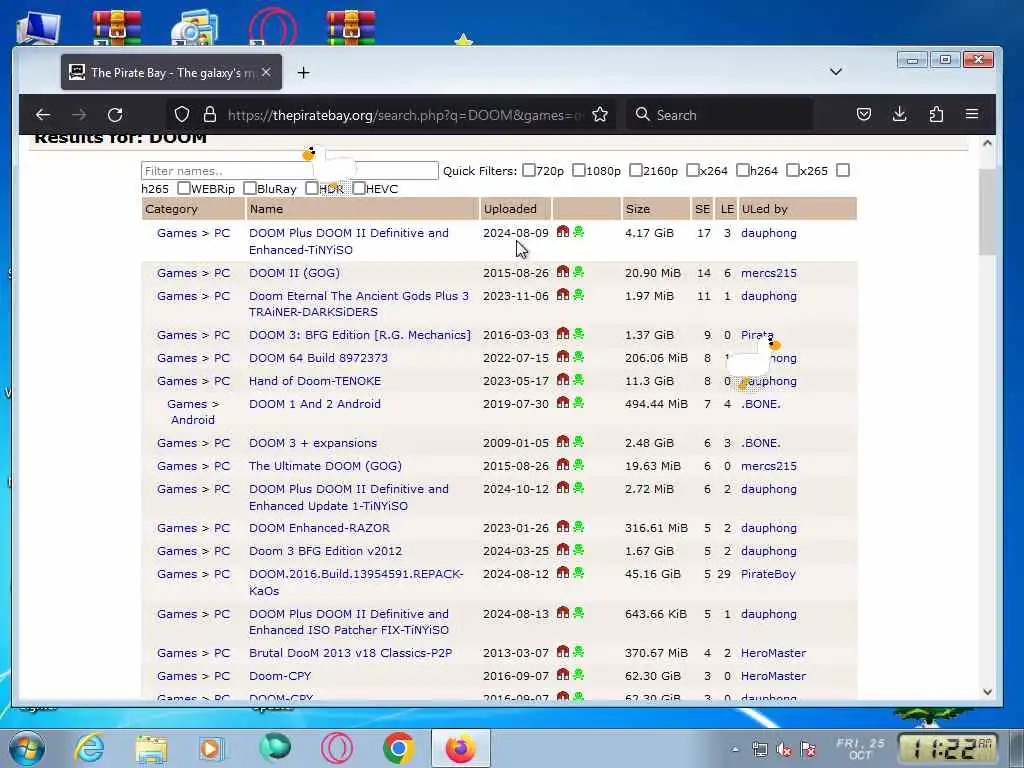The image size is (1024, 768).
Task: Open DOOM 3: BFG Edition [R.G. Mechanics] link
Action: 359,334
